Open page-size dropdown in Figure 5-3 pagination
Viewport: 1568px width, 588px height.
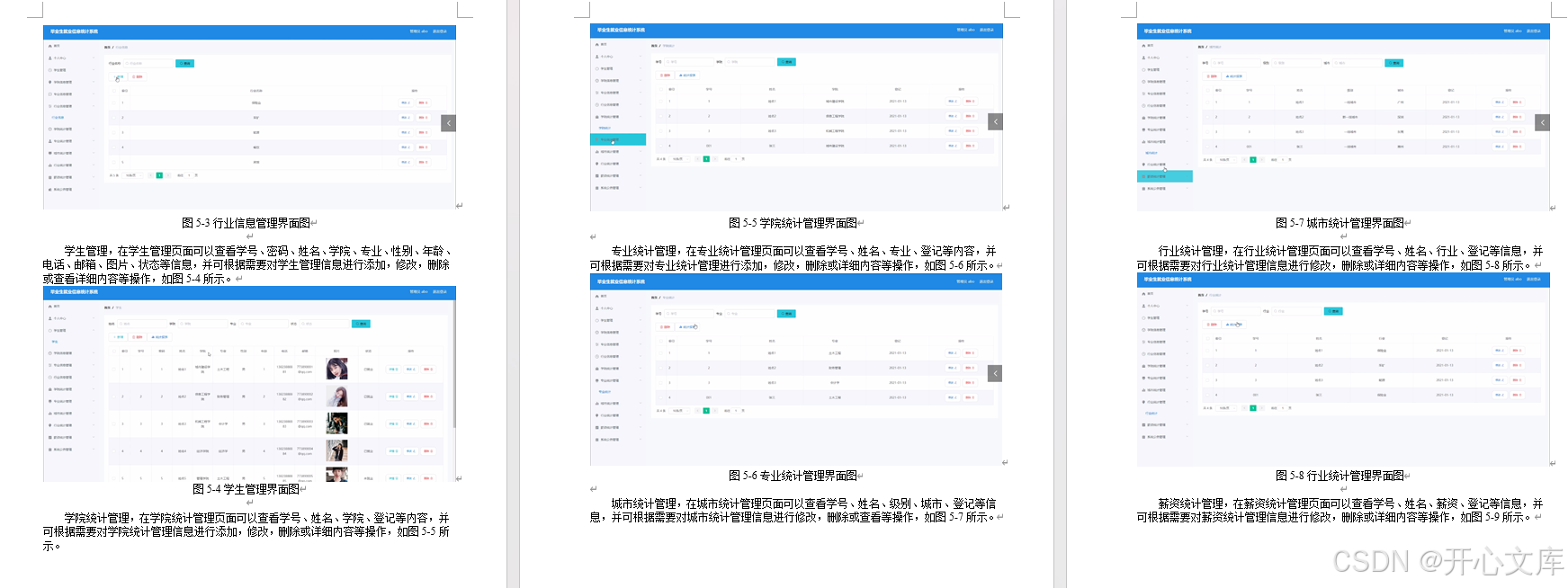tap(133, 175)
